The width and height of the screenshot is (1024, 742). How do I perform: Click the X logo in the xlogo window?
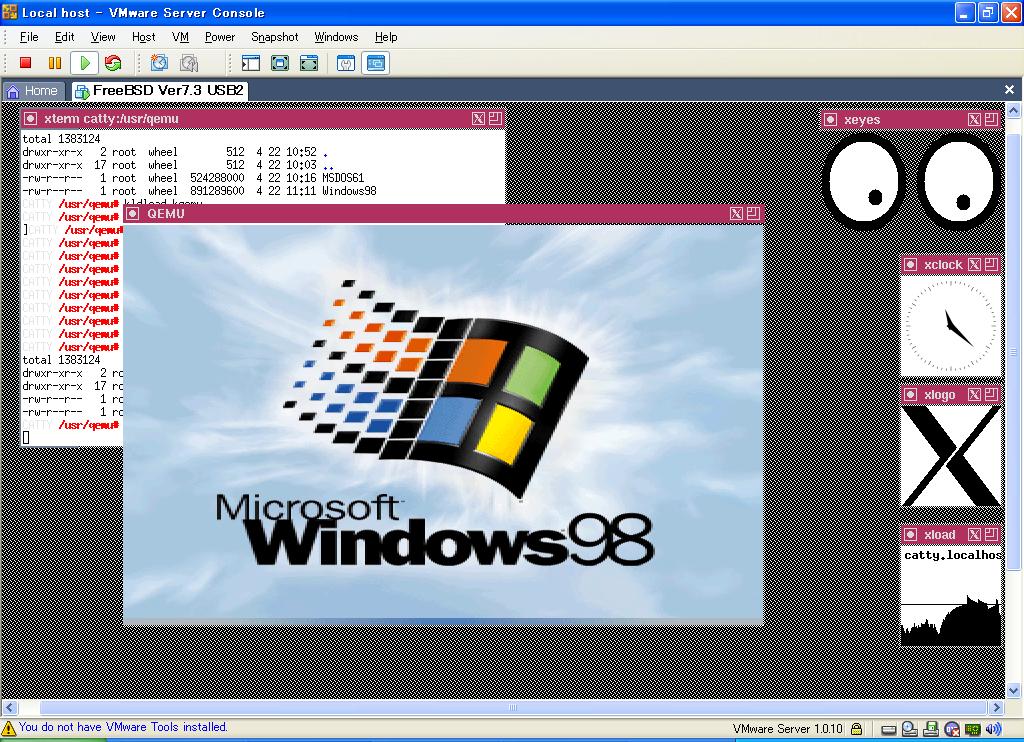951,456
